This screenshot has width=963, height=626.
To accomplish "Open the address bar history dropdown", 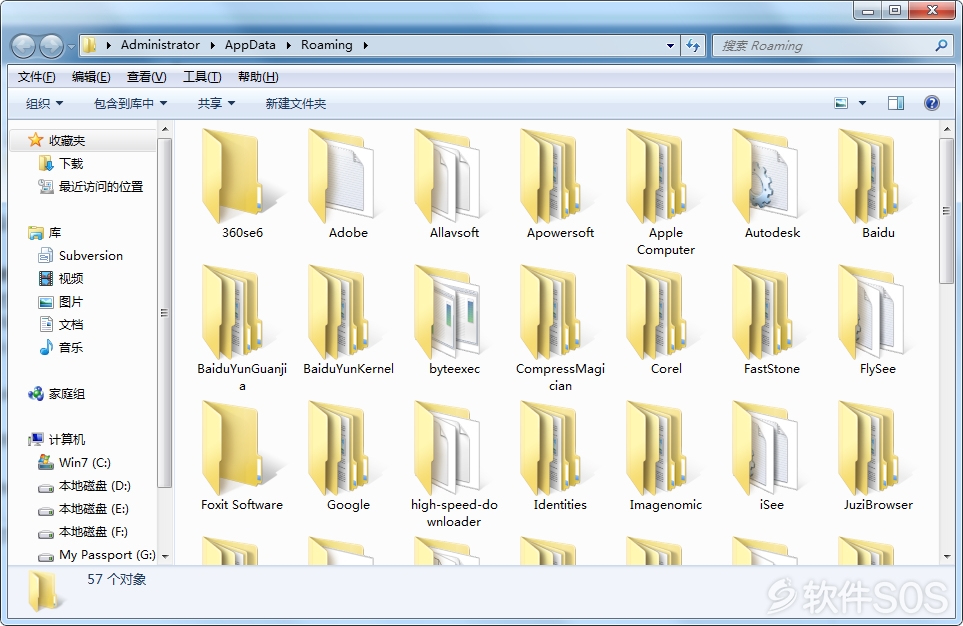I will click(670, 45).
